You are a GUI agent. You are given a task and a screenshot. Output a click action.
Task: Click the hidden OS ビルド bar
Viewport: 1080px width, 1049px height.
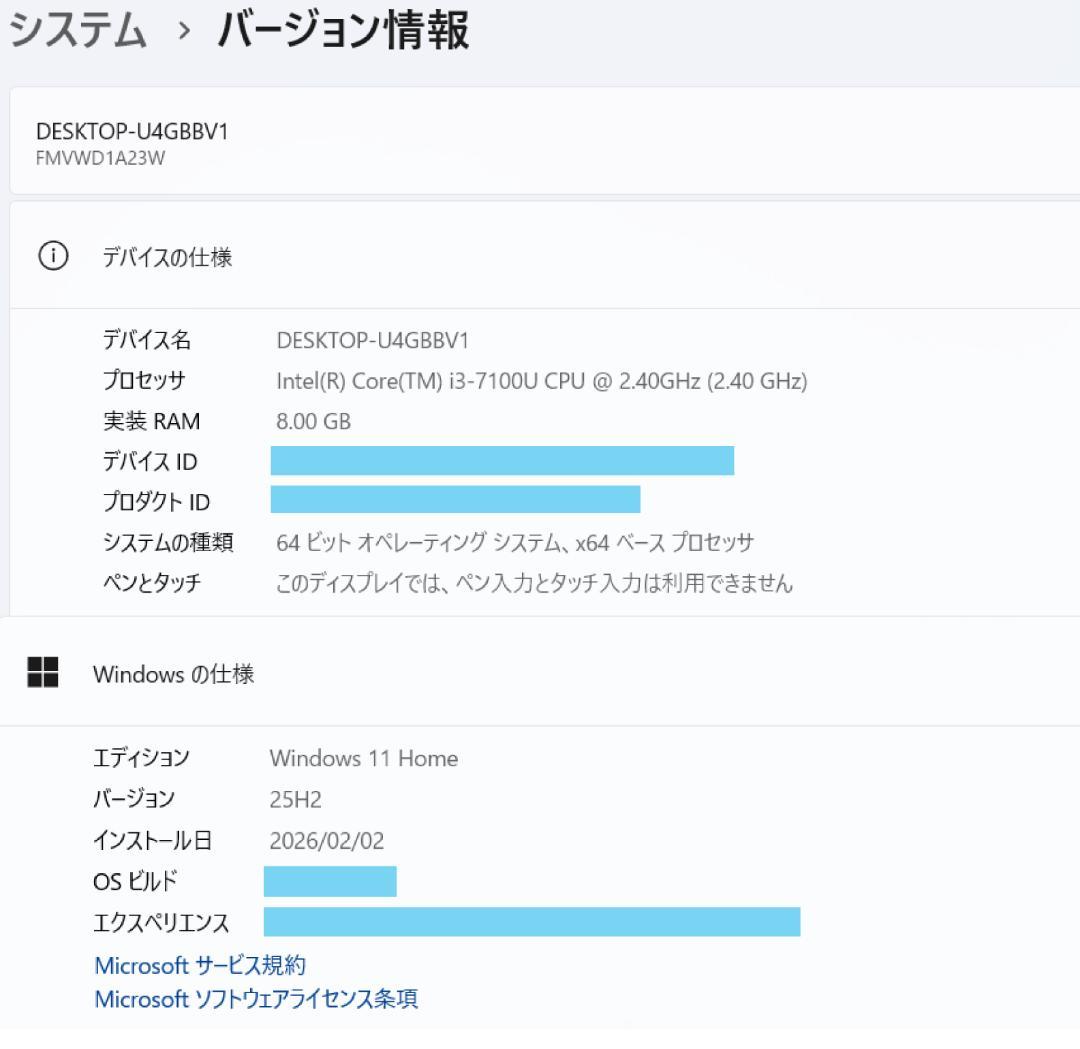tap(330, 881)
